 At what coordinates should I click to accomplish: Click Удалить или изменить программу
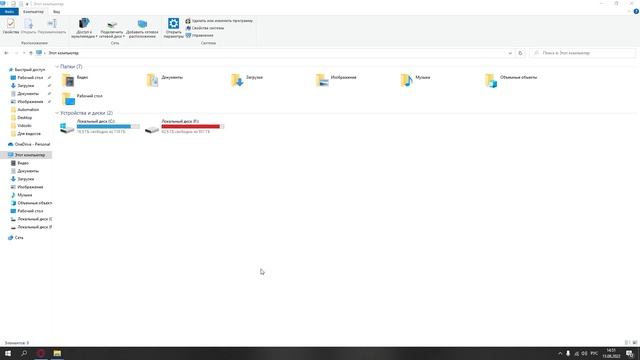pyautogui.click(x=219, y=21)
